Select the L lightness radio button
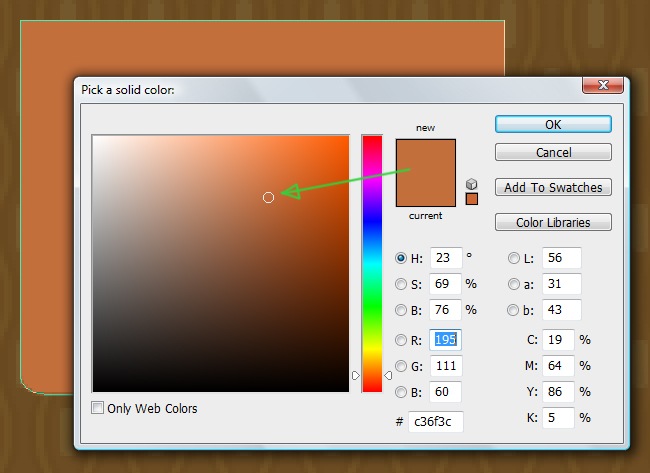This screenshot has height=473, width=650. (x=514, y=257)
